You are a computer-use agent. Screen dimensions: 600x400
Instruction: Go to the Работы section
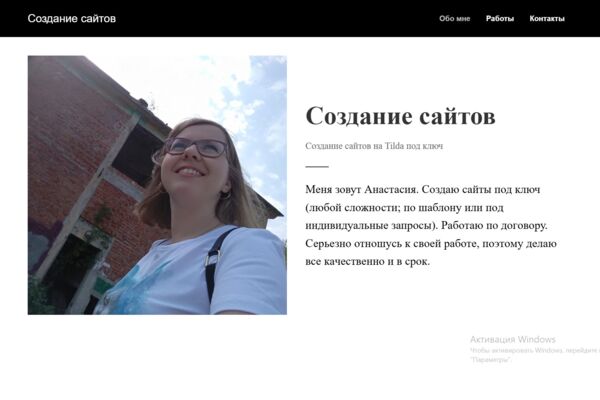[500, 18]
